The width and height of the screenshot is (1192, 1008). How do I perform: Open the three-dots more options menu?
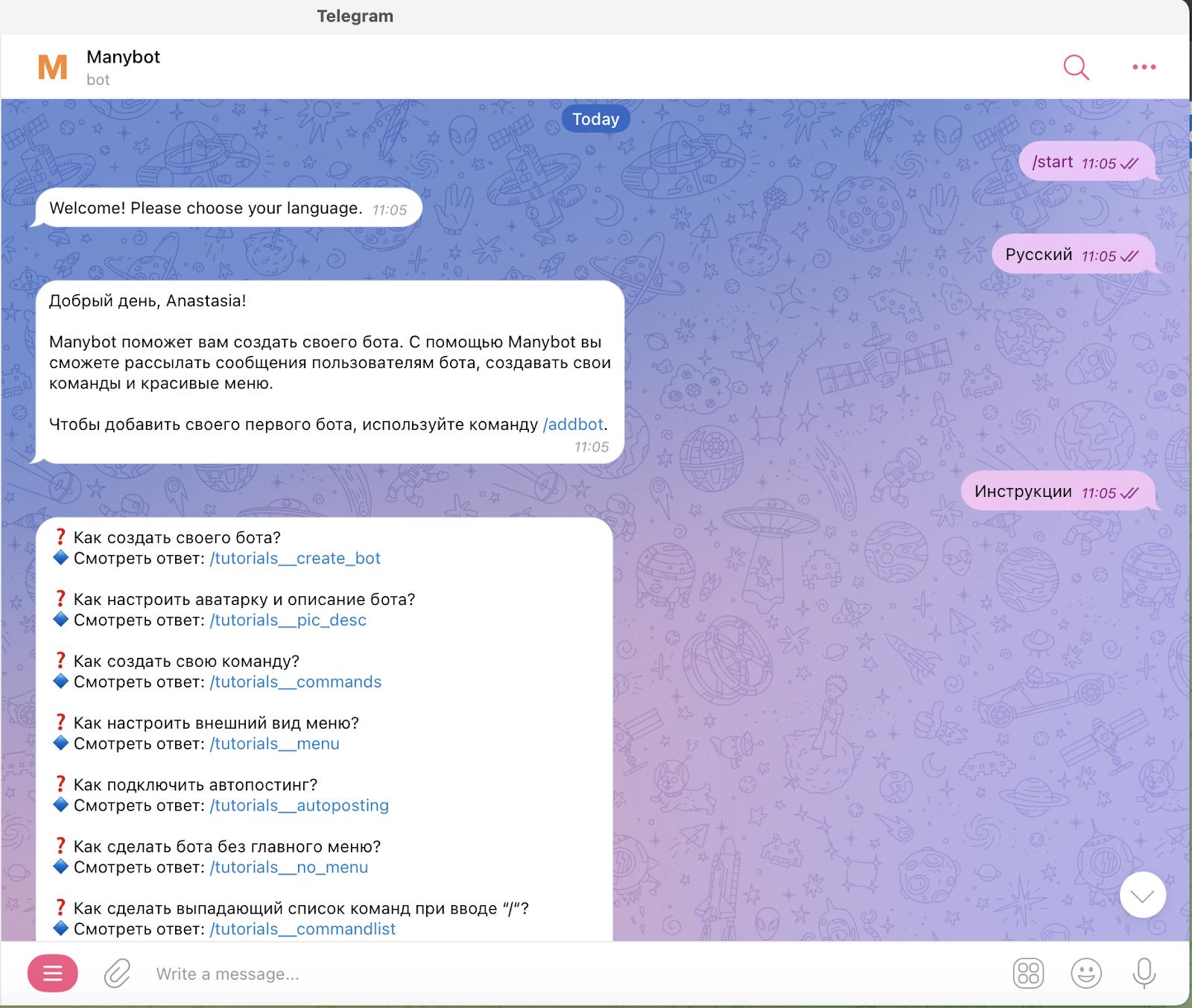click(x=1144, y=67)
